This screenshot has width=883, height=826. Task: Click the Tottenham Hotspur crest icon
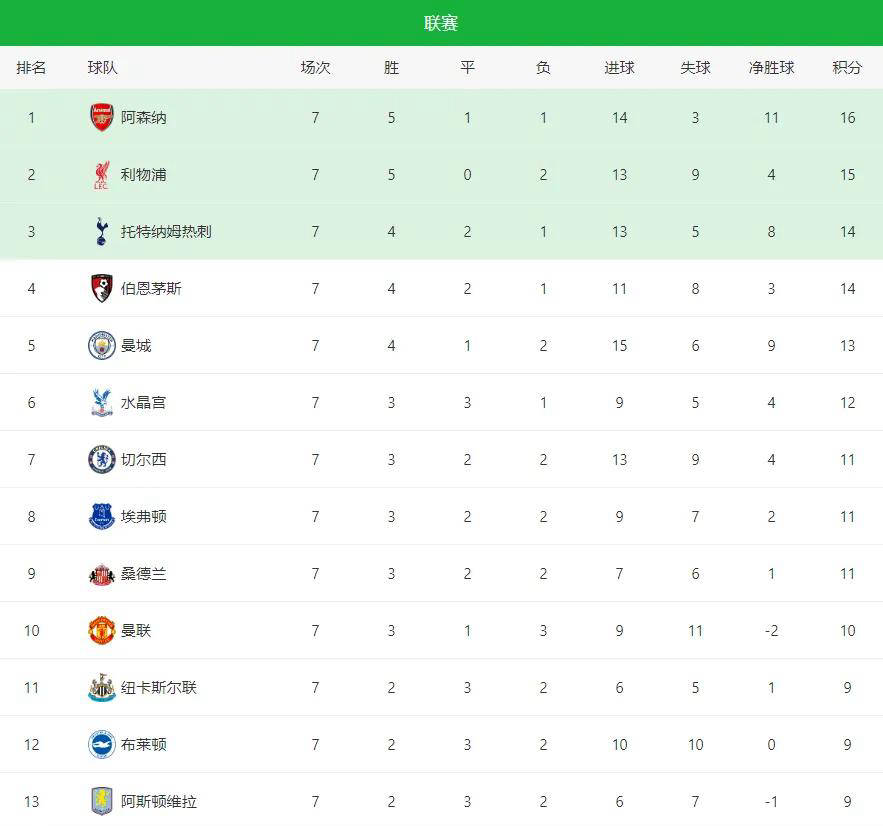[x=102, y=232]
